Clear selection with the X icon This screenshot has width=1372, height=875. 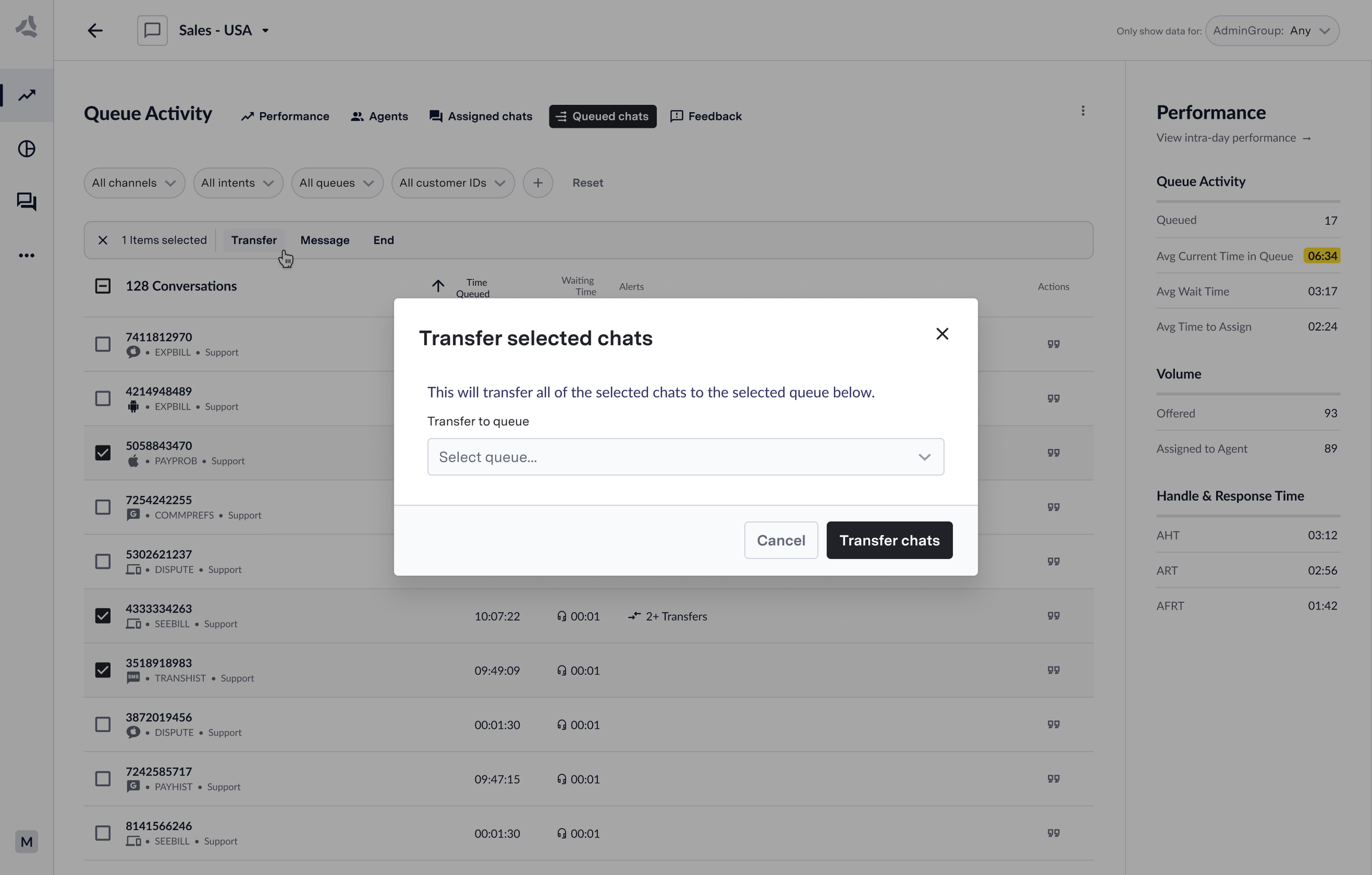(103, 240)
